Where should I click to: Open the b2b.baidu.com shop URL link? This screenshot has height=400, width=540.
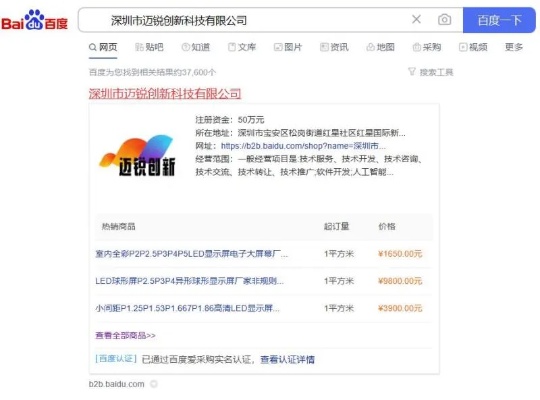[303, 146]
